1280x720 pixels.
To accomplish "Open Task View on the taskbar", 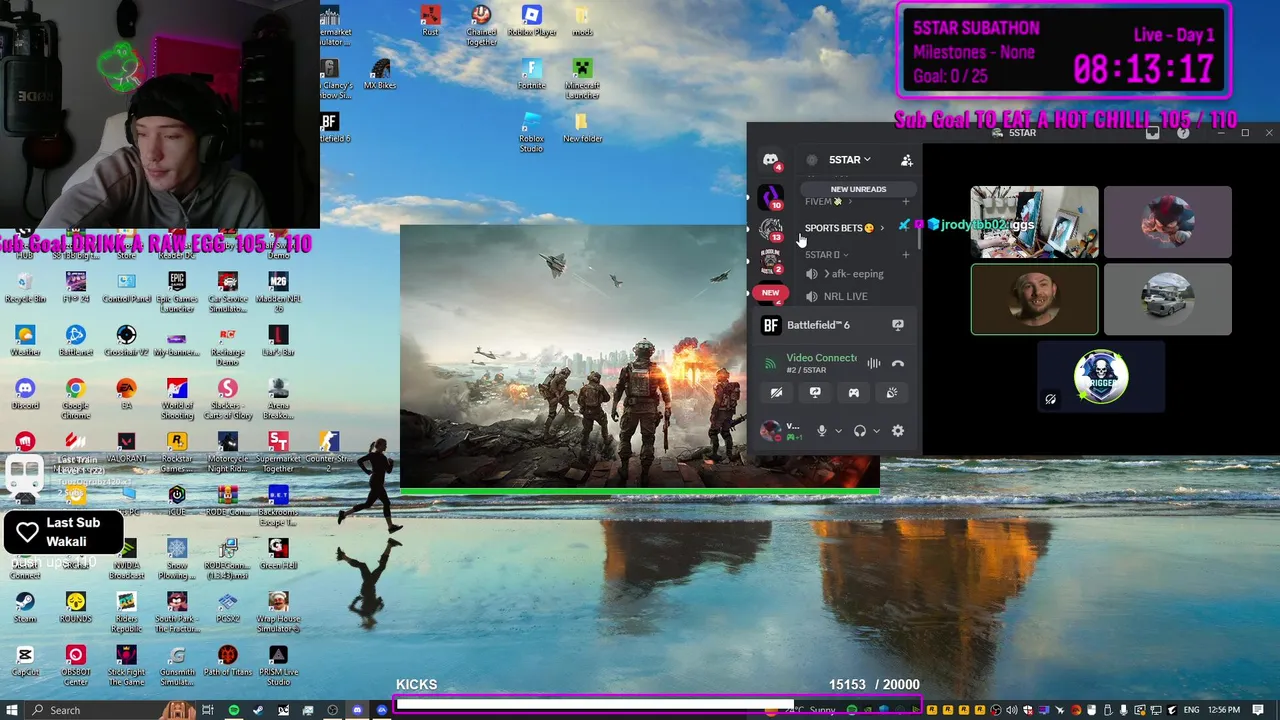I will [x=208, y=710].
